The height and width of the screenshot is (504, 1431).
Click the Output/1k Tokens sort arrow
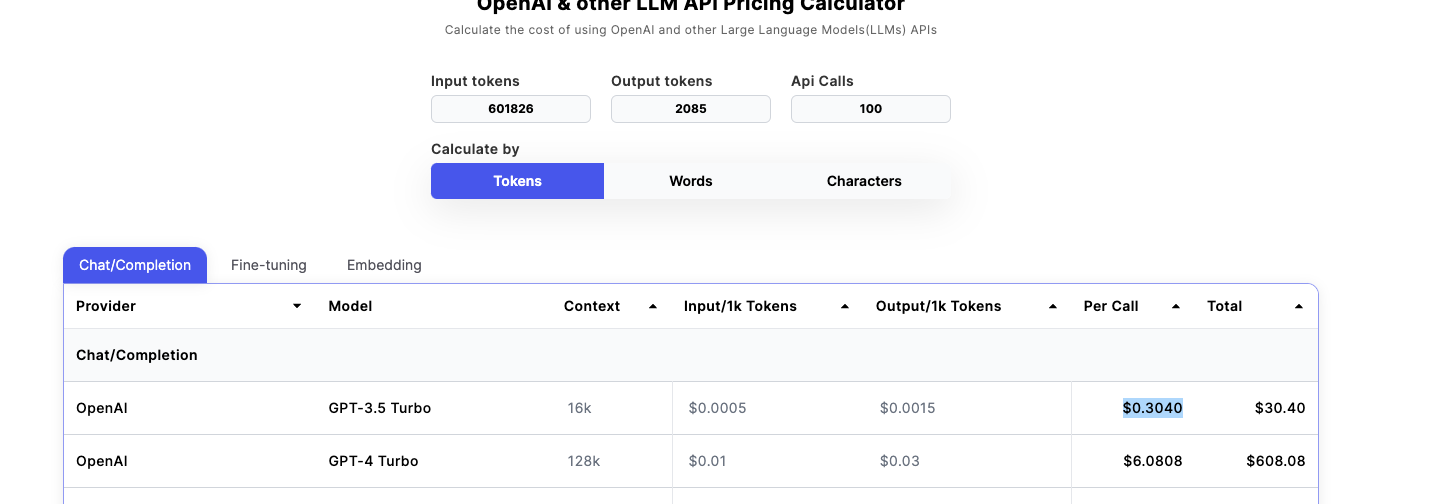tap(1053, 306)
